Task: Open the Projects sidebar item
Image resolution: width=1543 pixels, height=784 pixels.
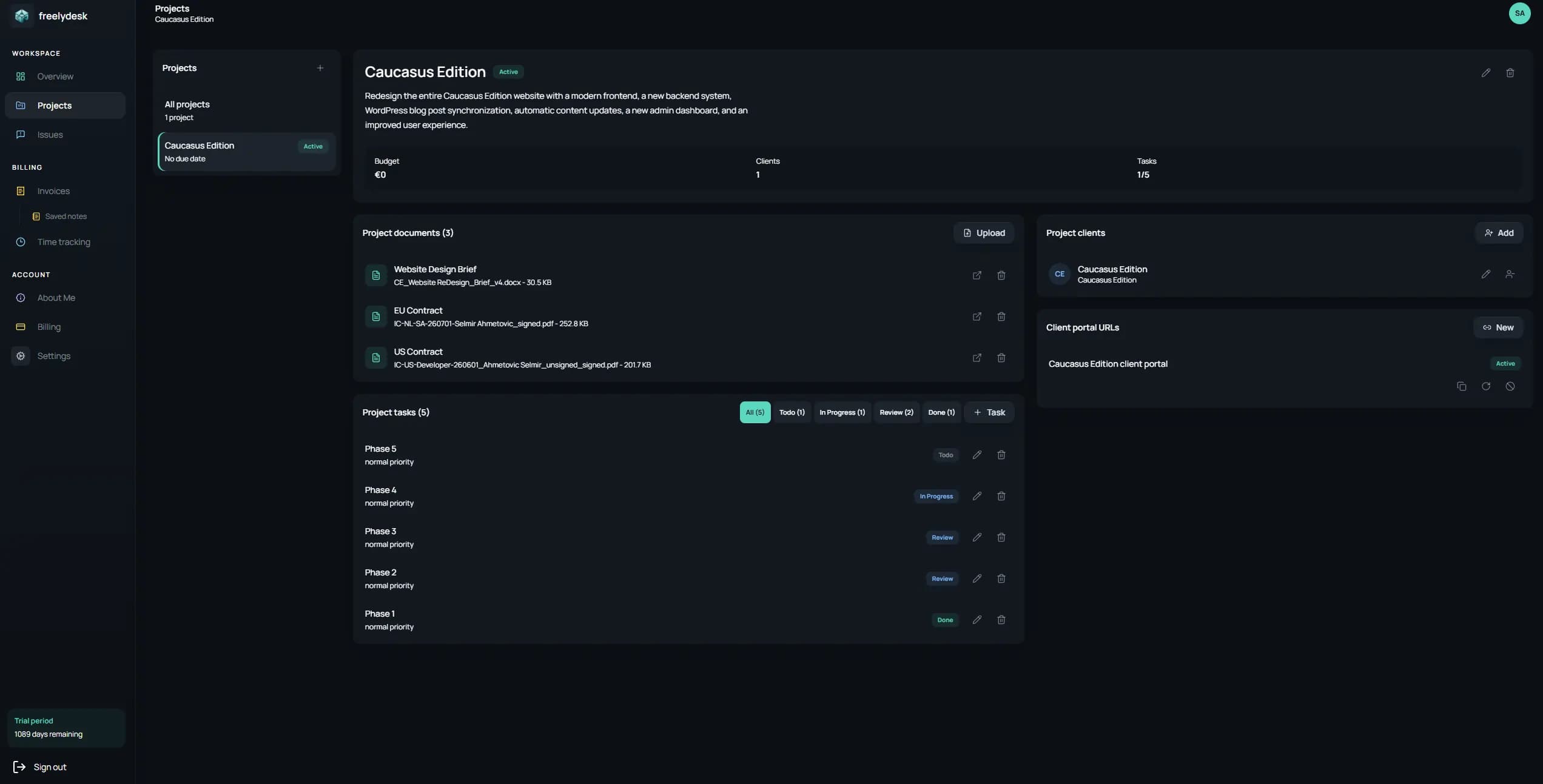Action: pyautogui.click(x=65, y=106)
